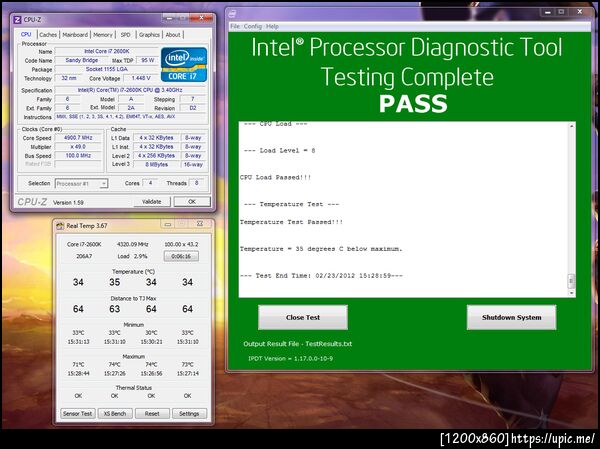Viewport: 600px width, 449px height.
Task: Click the Real Temp title bar icon
Action: 60,226
